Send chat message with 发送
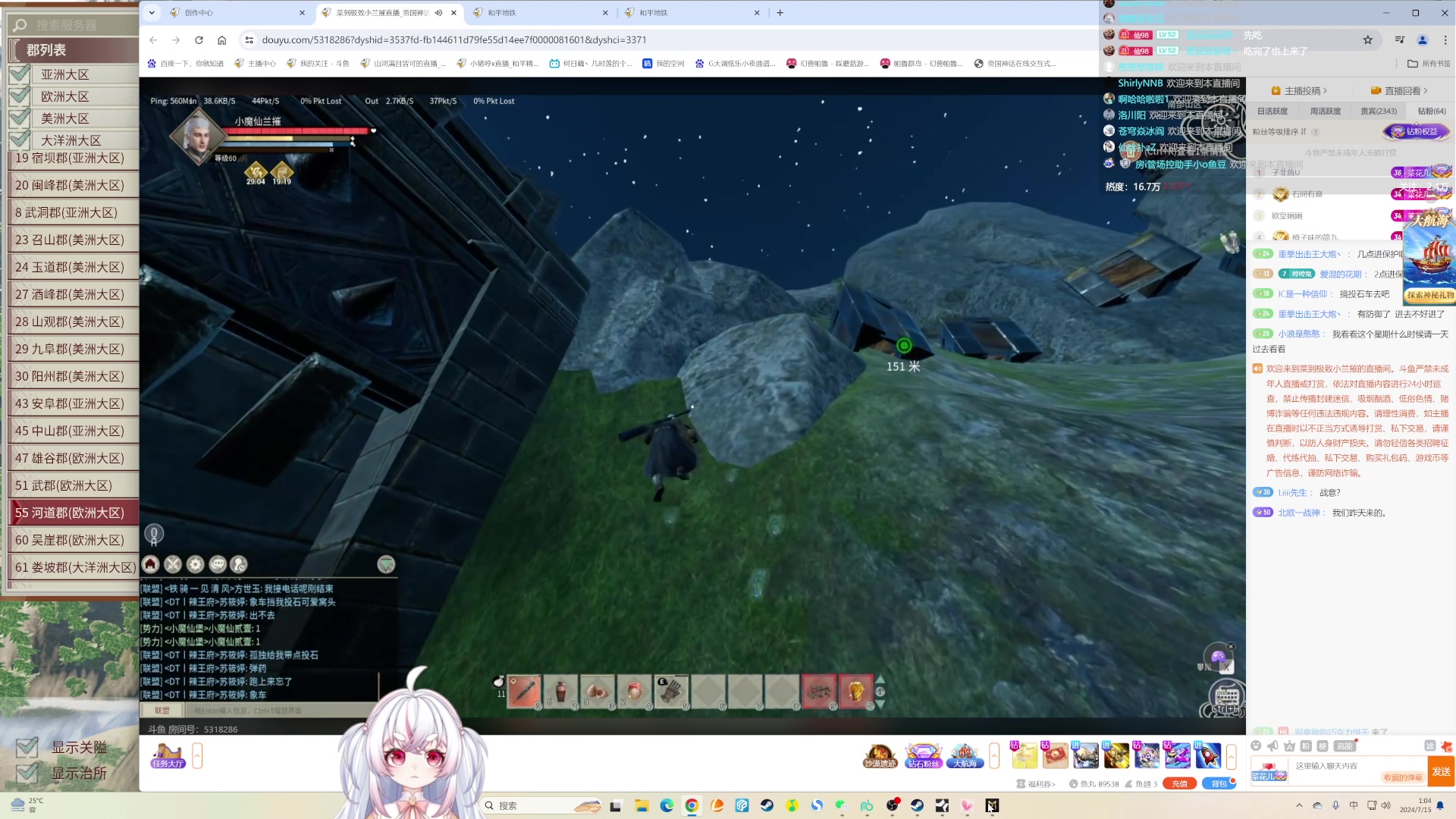This screenshot has height=819, width=1456. coord(1442,772)
